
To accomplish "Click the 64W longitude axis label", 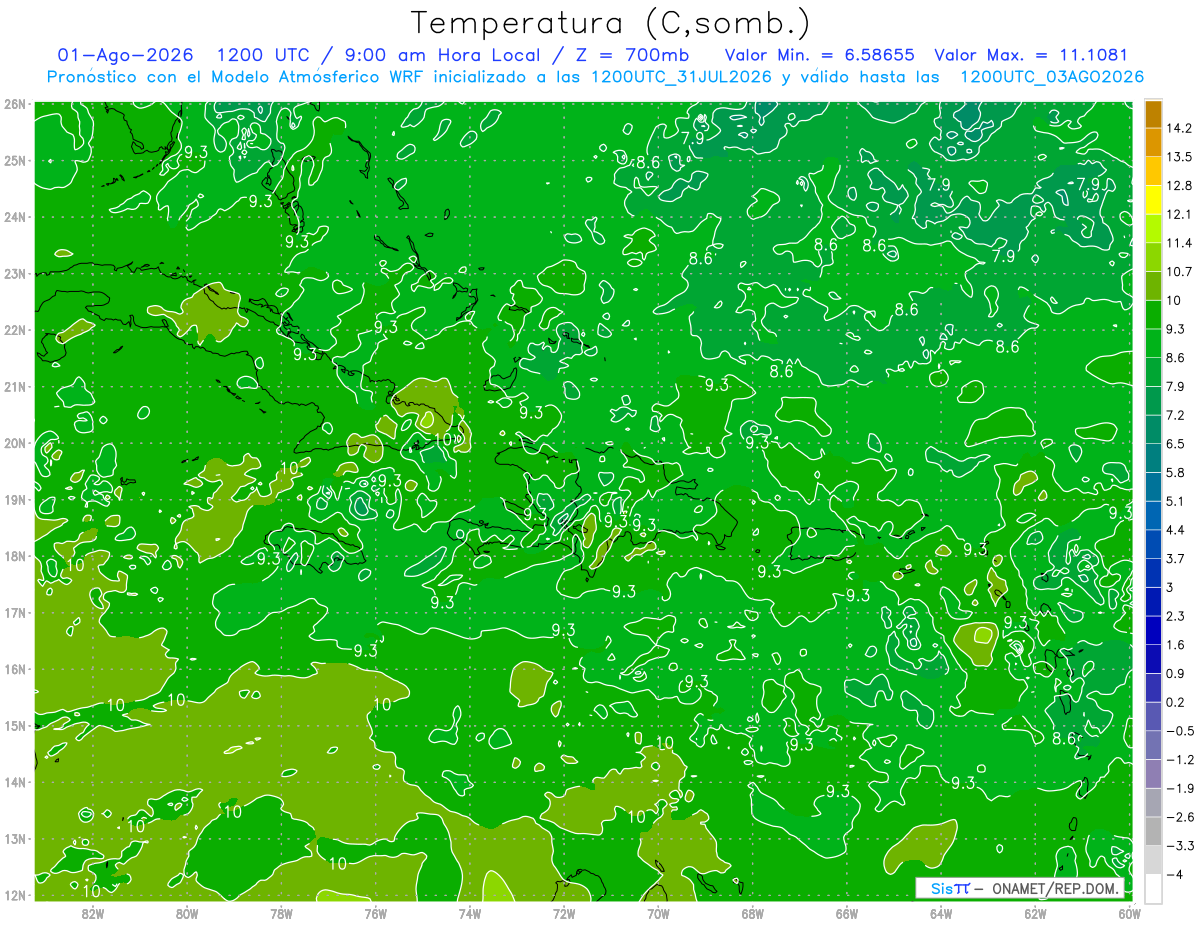I will click(941, 913).
